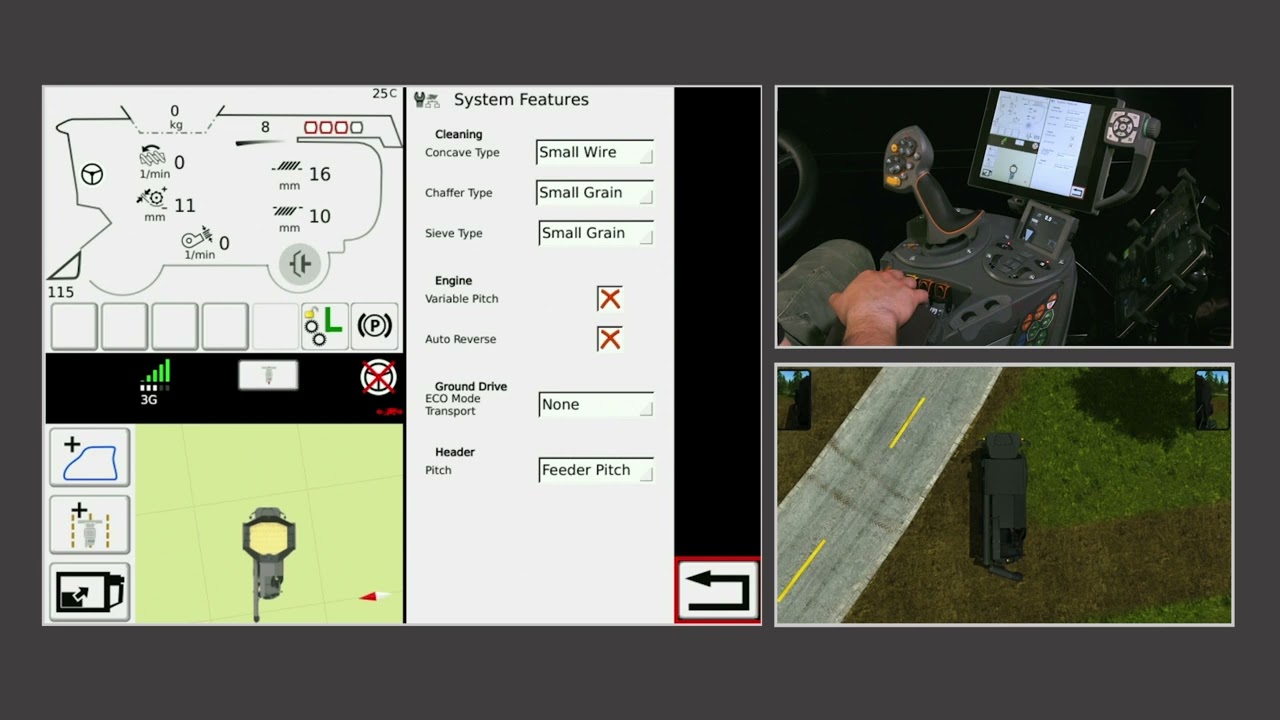The height and width of the screenshot is (720, 1280).
Task: Click the Header section heading
Action: pos(455,452)
